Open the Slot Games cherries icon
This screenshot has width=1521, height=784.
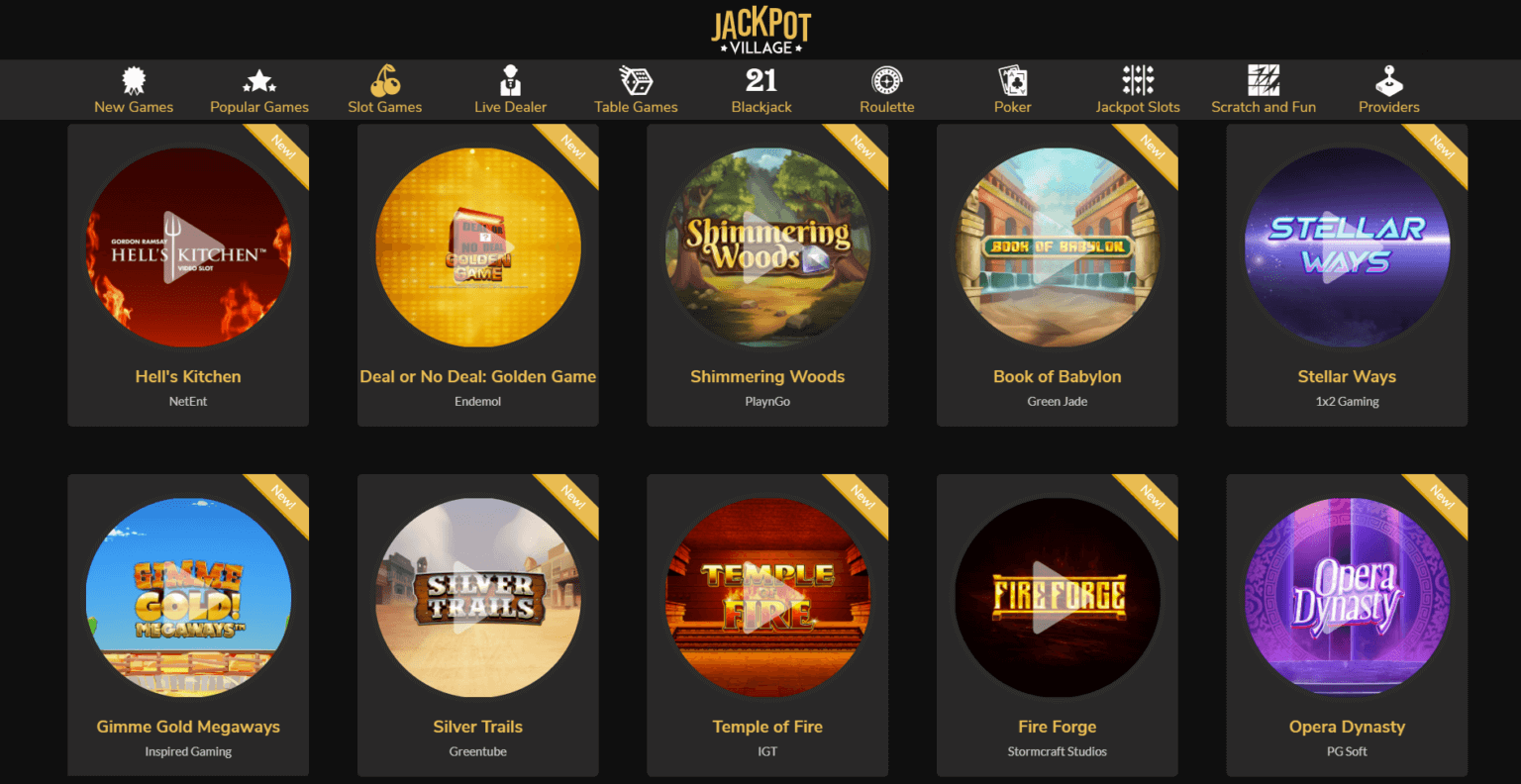click(385, 80)
